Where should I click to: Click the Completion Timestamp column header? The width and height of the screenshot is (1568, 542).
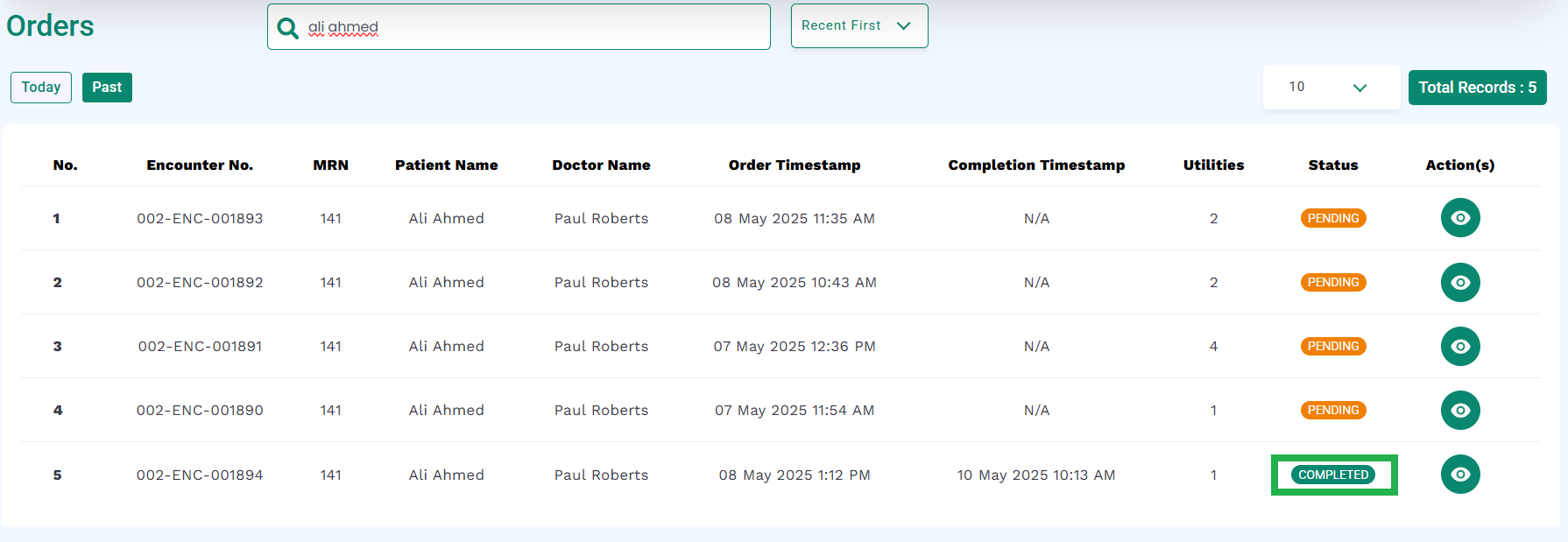[x=1036, y=165]
